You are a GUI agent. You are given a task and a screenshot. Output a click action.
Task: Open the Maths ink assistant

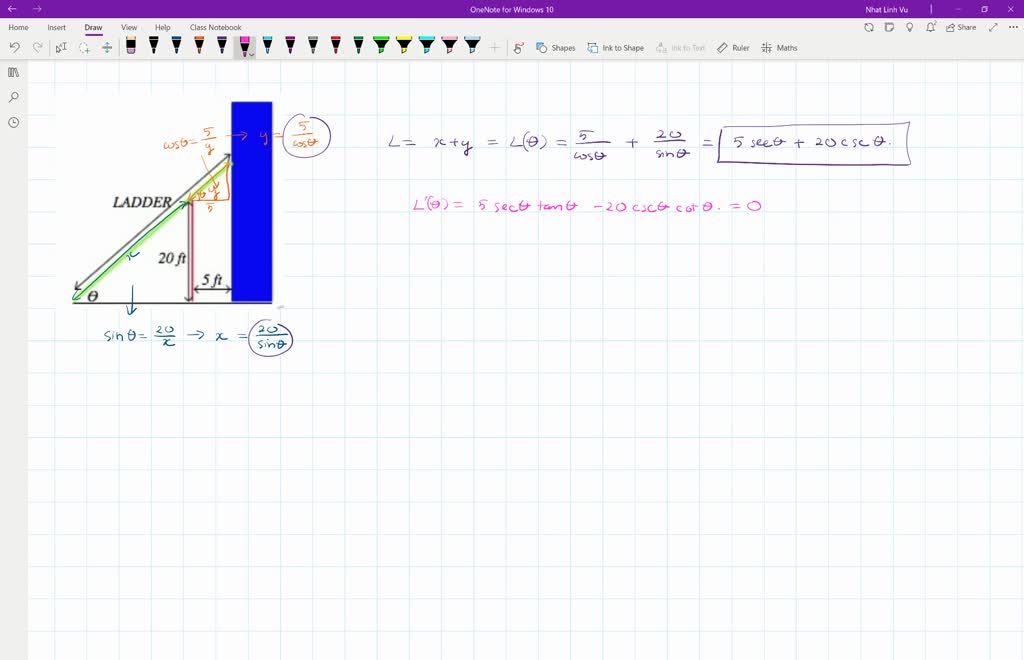point(779,47)
